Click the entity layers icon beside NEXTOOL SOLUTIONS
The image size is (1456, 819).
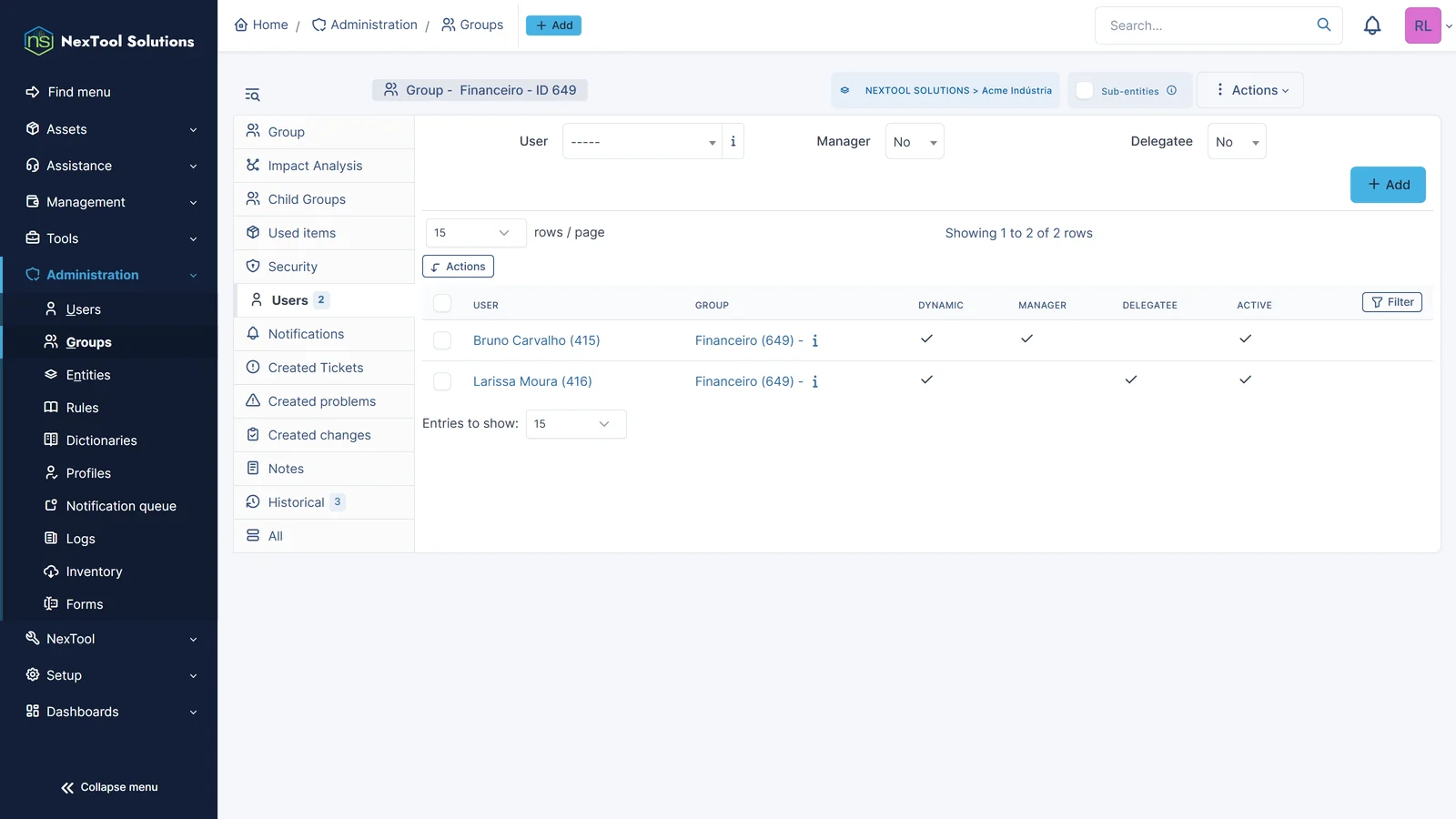[x=844, y=90]
